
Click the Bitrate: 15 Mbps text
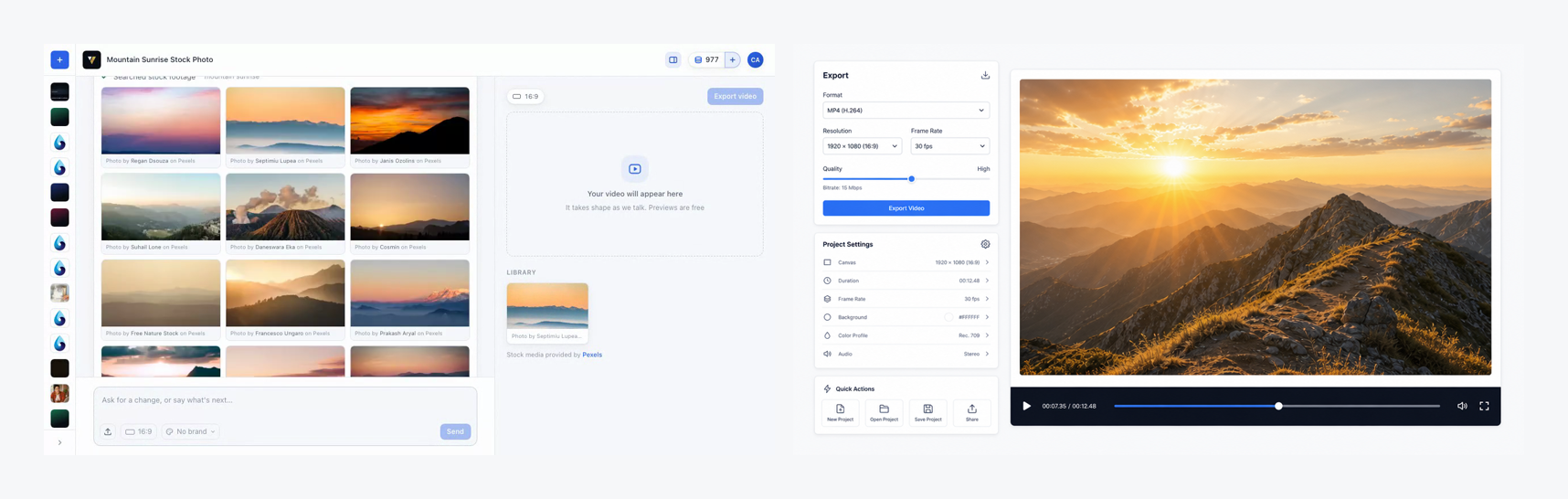point(842,188)
